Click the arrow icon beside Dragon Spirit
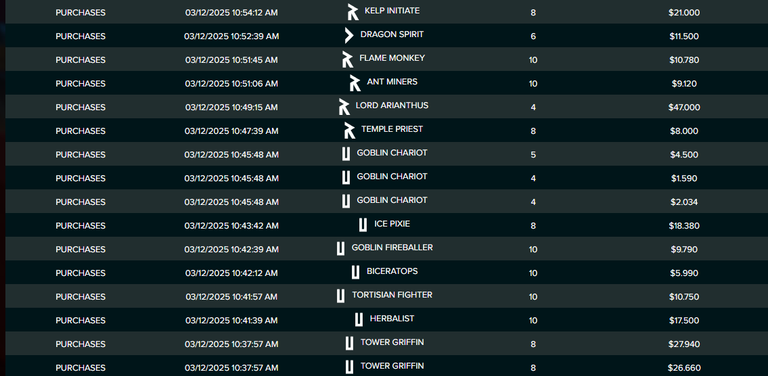Image resolution: width=768 pixels, height=376 pixels. point(349,35)
